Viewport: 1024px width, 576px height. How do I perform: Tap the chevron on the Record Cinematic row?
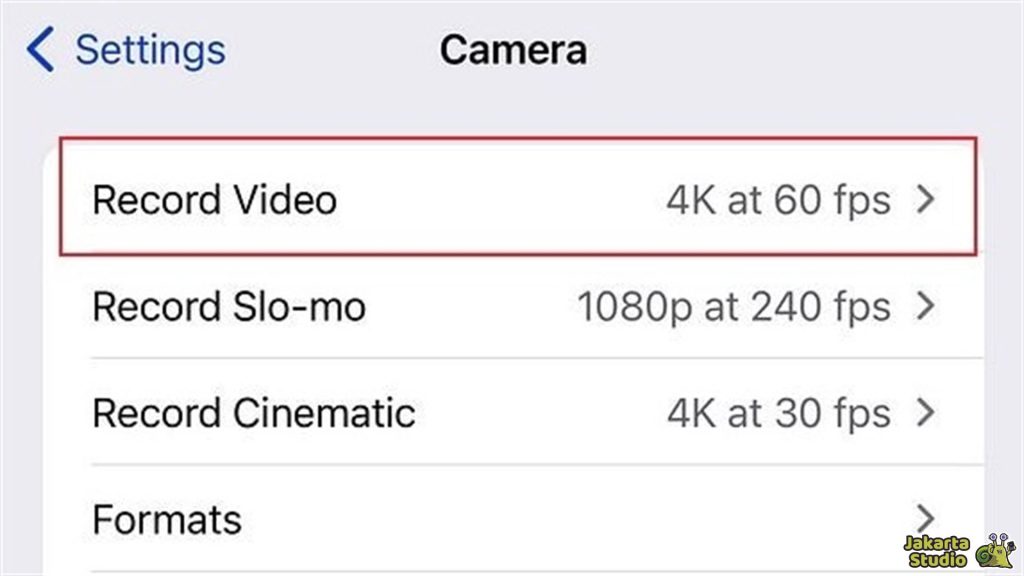pyautogui.click(x=926, y=412)
